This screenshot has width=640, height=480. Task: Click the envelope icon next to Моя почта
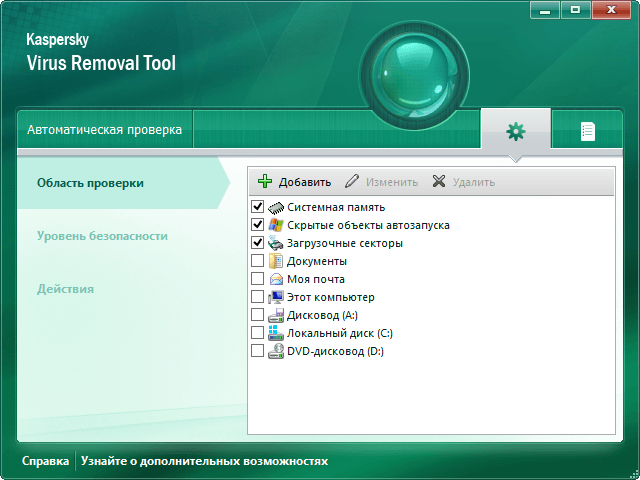(276, 279)
